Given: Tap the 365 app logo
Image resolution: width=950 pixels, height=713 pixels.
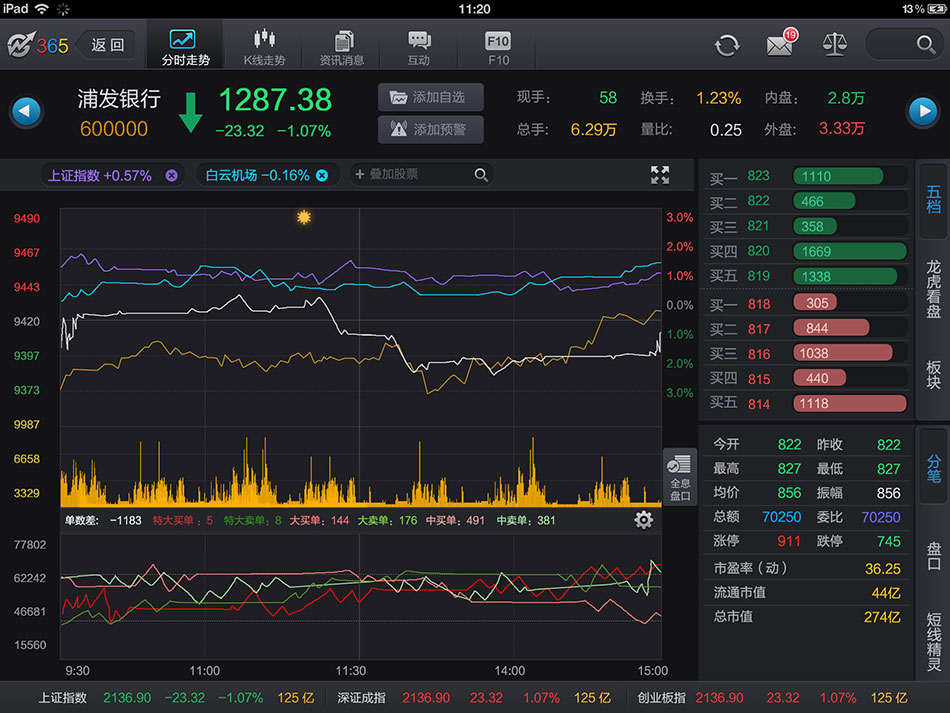Looking at the screenshot, I should [38, 45].
